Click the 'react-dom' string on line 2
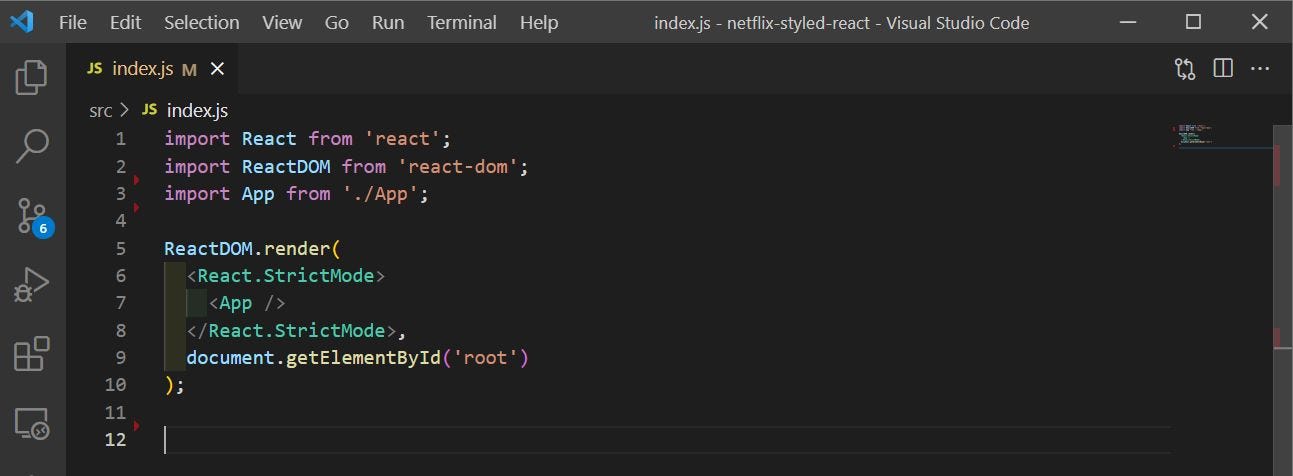The height and width of the screenshot is (476, 1293). coord(458,166)
